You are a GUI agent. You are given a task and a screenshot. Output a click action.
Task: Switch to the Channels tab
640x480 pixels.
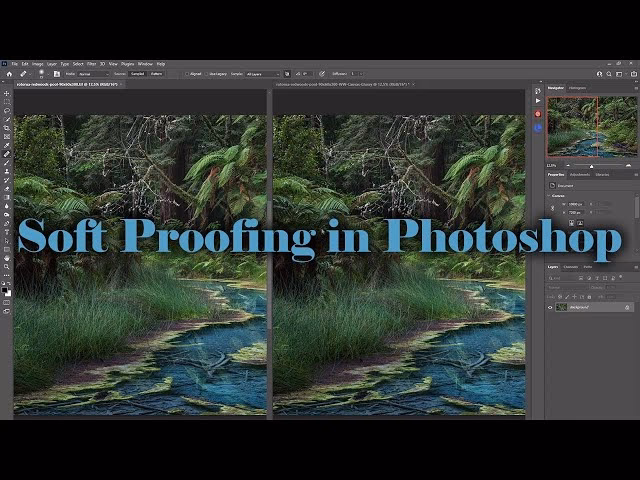571,267
